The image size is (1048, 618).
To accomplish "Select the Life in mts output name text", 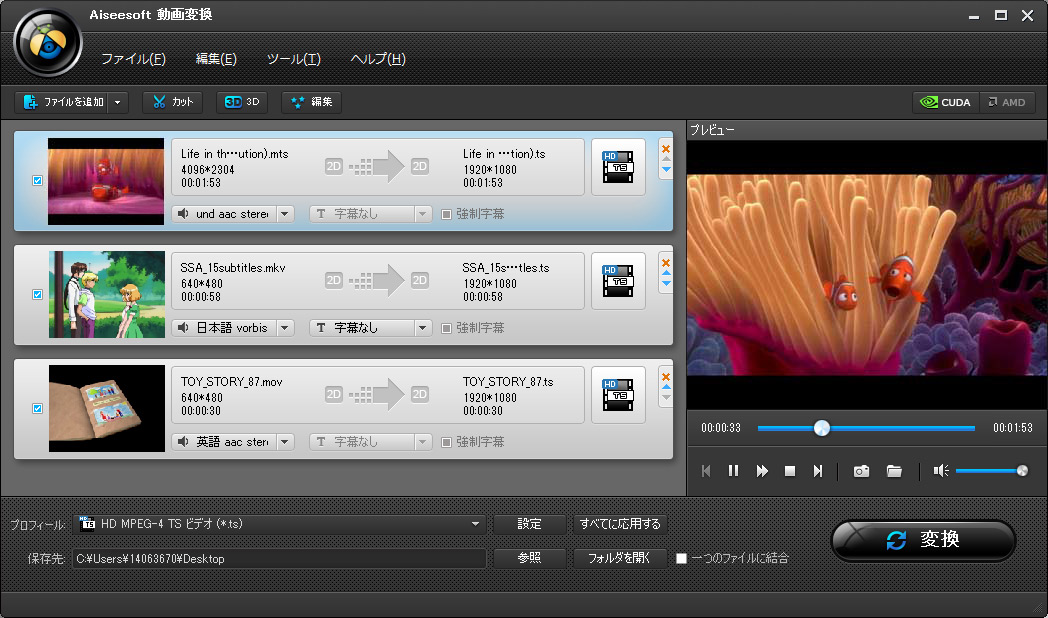I will point(504,154).
